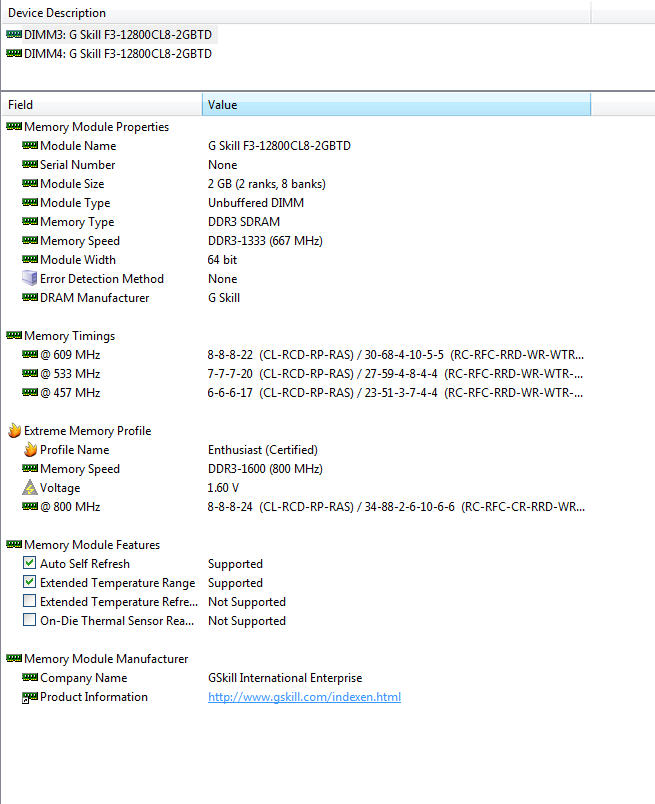Select the 'Unbuffered DIMM' value
Image resolution: width=655 pixels, height=804 pixels.
(x=256, y=203)
